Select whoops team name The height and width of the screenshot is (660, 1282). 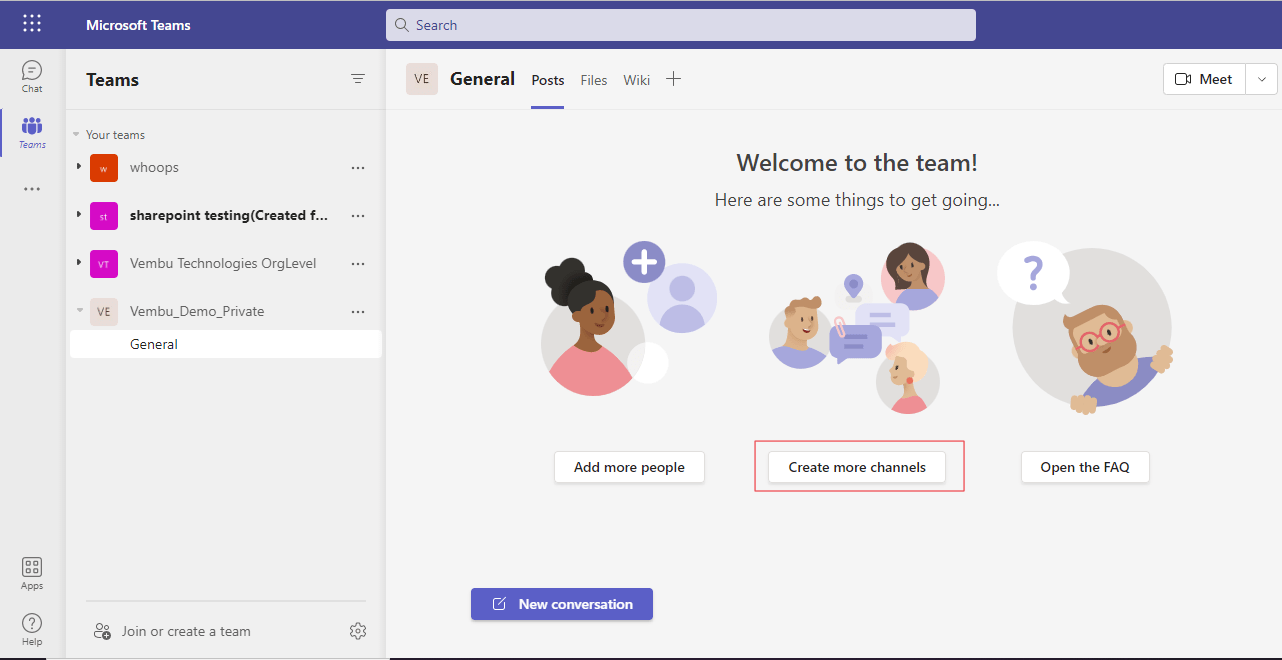154,168
